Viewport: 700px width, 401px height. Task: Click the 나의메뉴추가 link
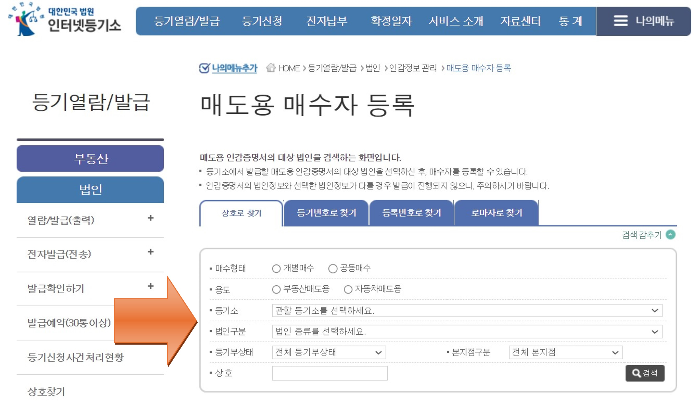click(x=234, y=68)
